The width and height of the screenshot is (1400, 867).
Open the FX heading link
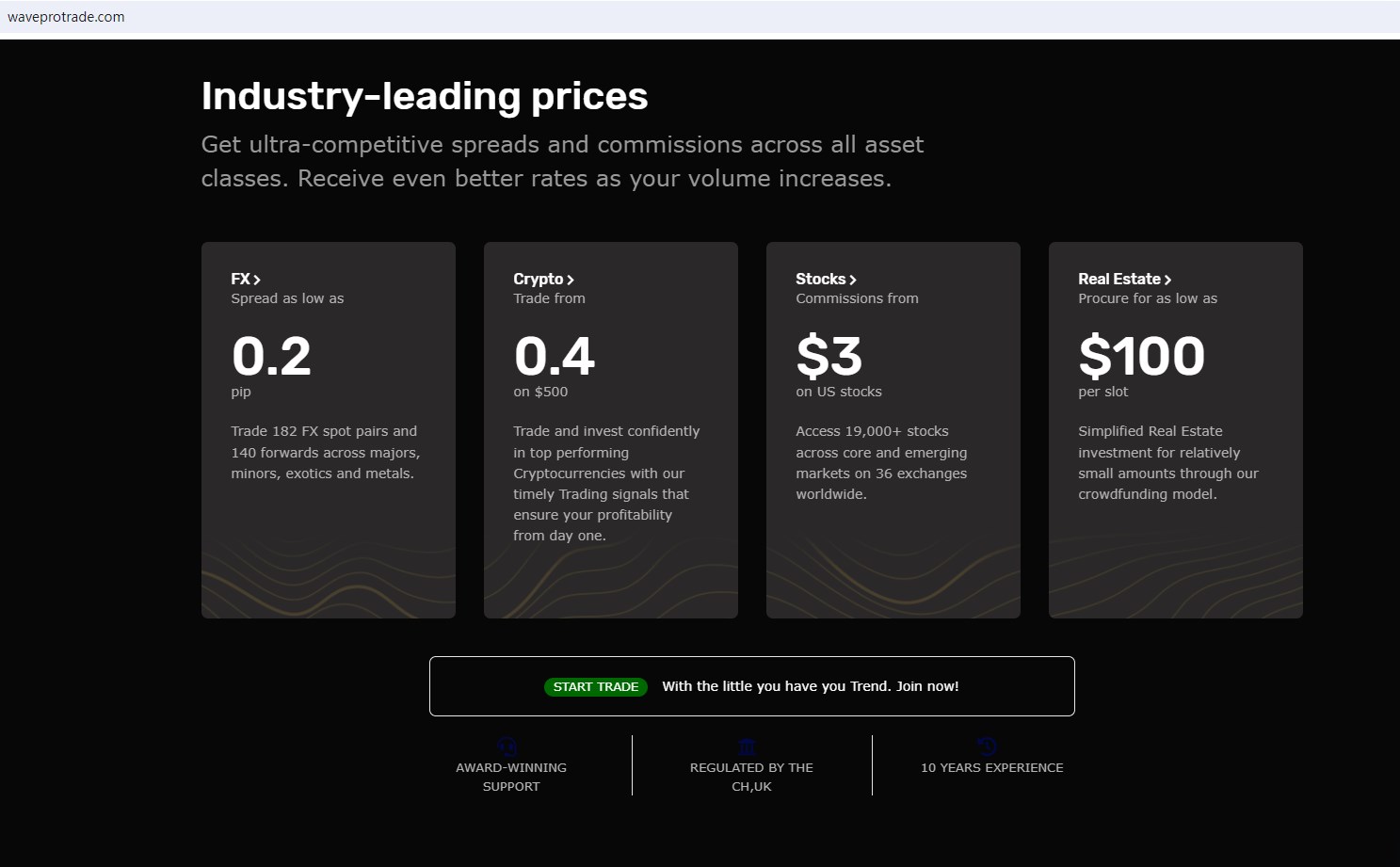240,279
